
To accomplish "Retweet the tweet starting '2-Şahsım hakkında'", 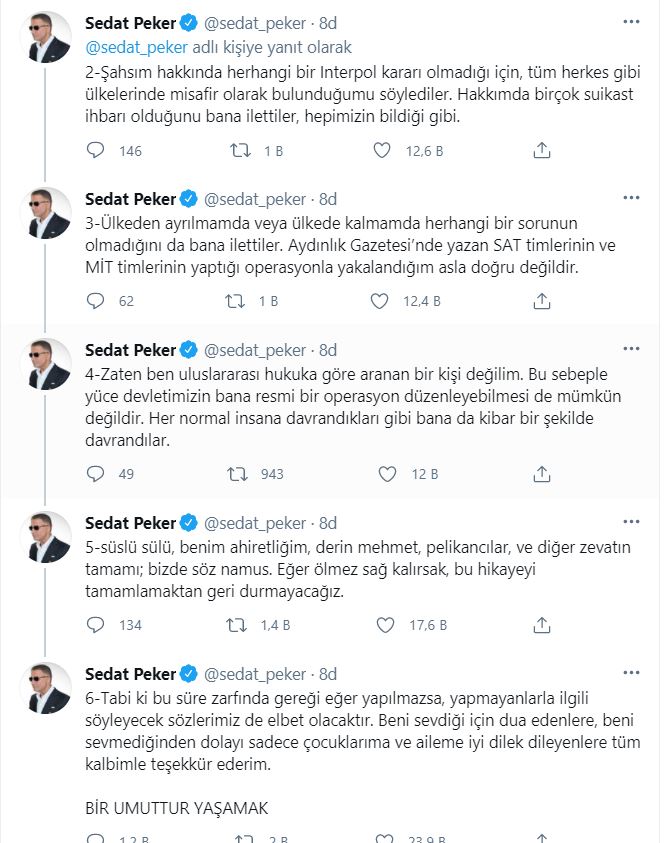I will coord(240,150).
